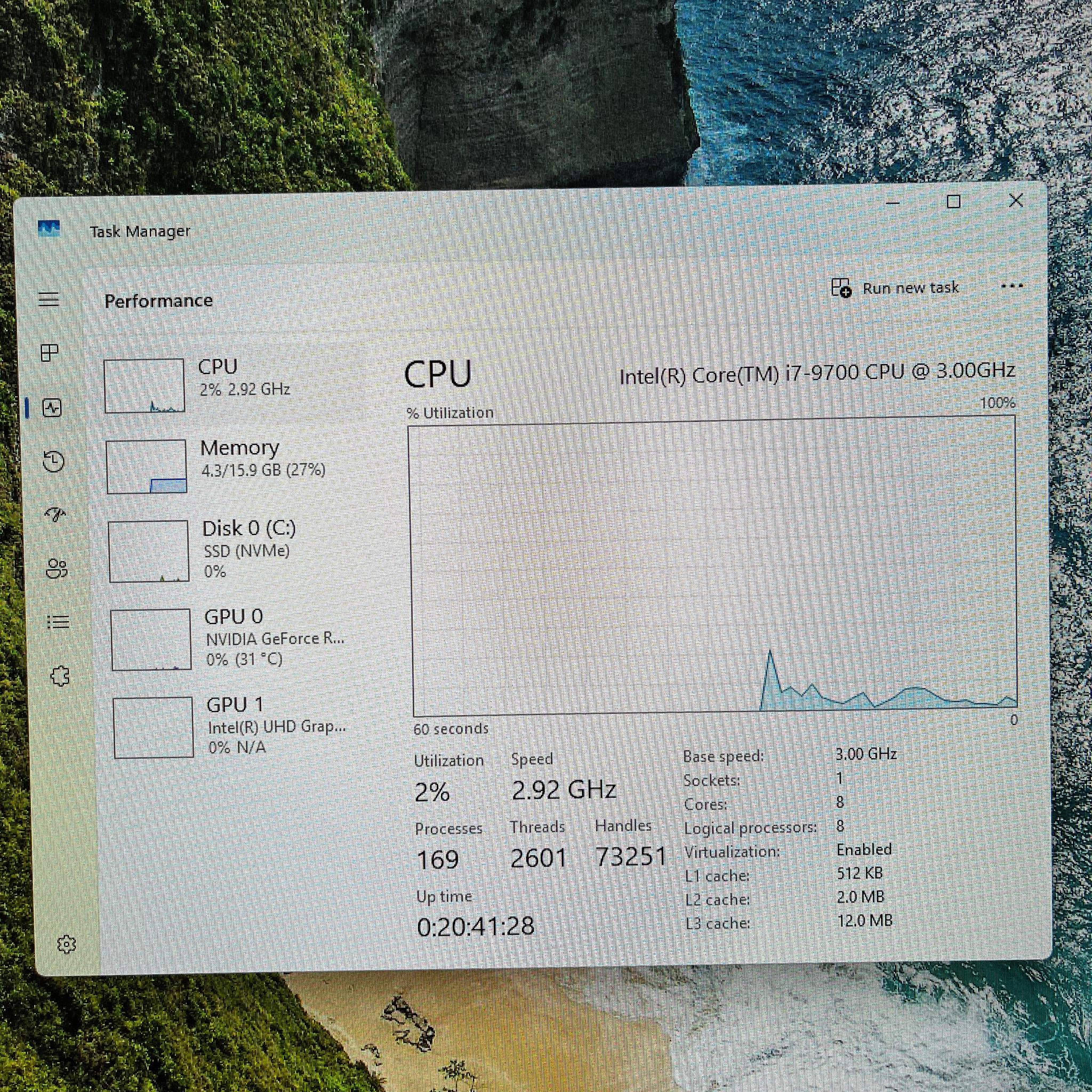Click the Disk 0 mini graph thumbnail

tap(149, 551)
